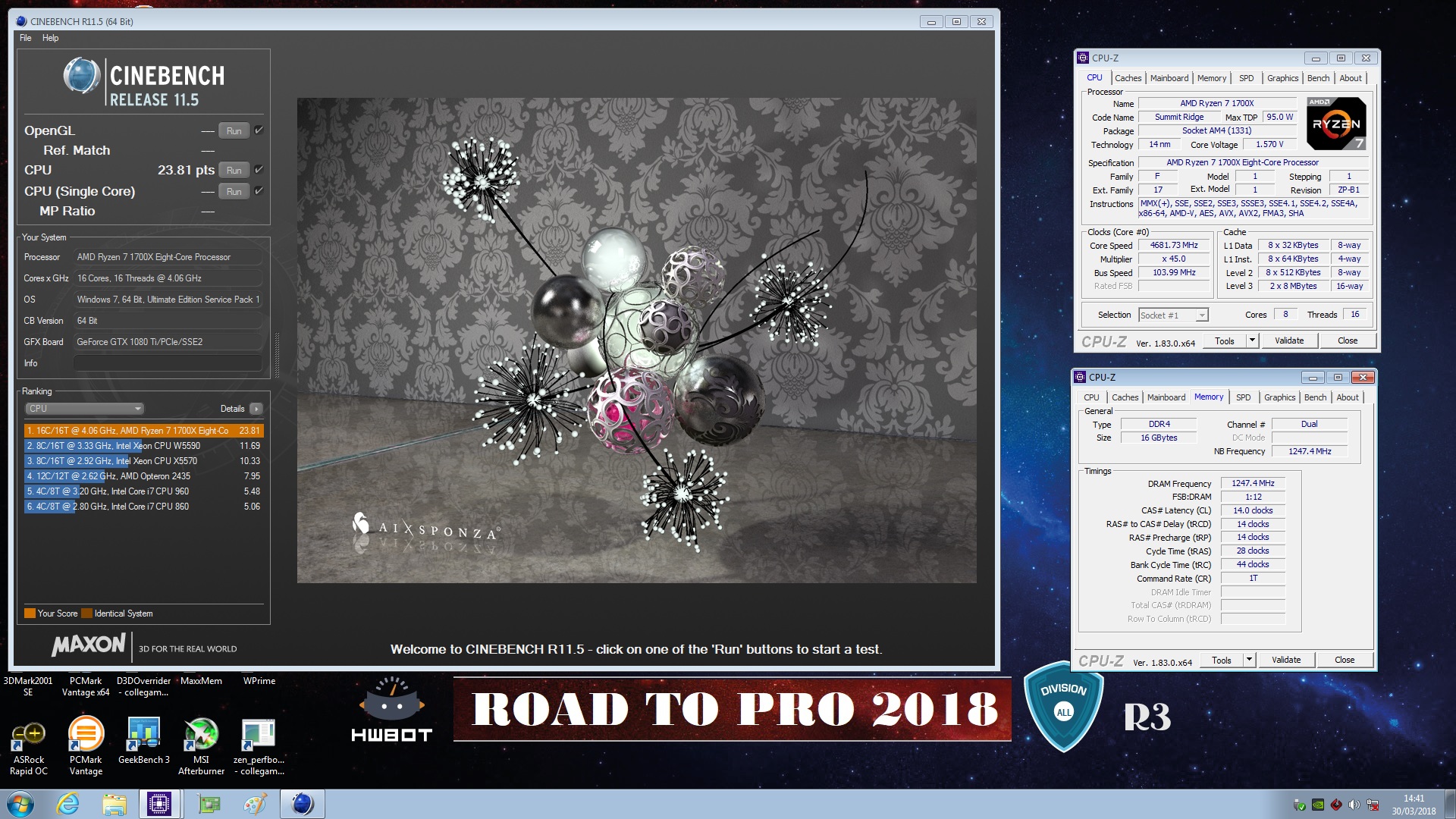
Task: Launch Internet Explorer from taskbar
Action: point(68,804)
